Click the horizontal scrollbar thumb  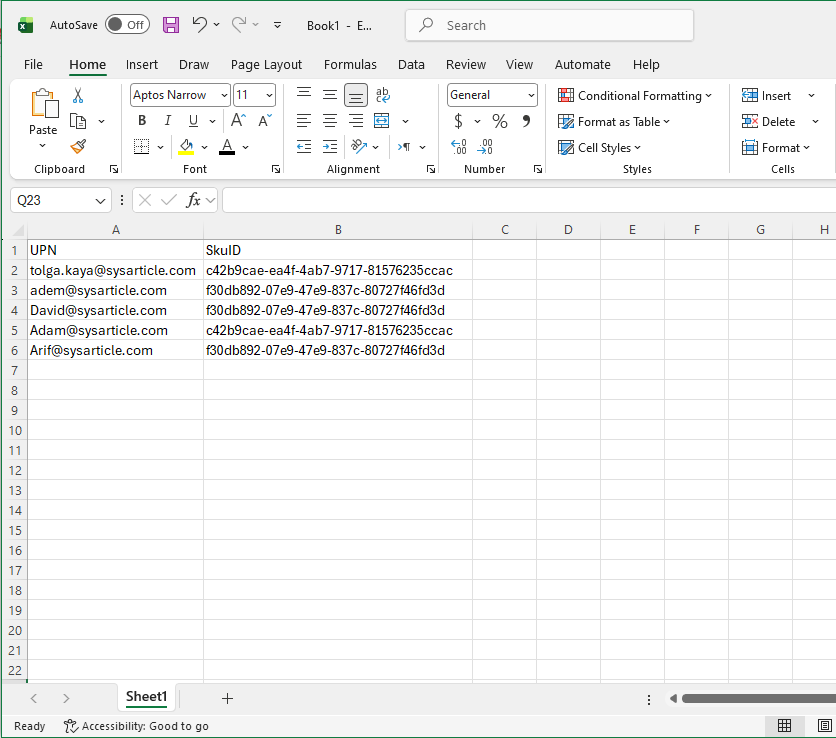[x=759, y=698]
